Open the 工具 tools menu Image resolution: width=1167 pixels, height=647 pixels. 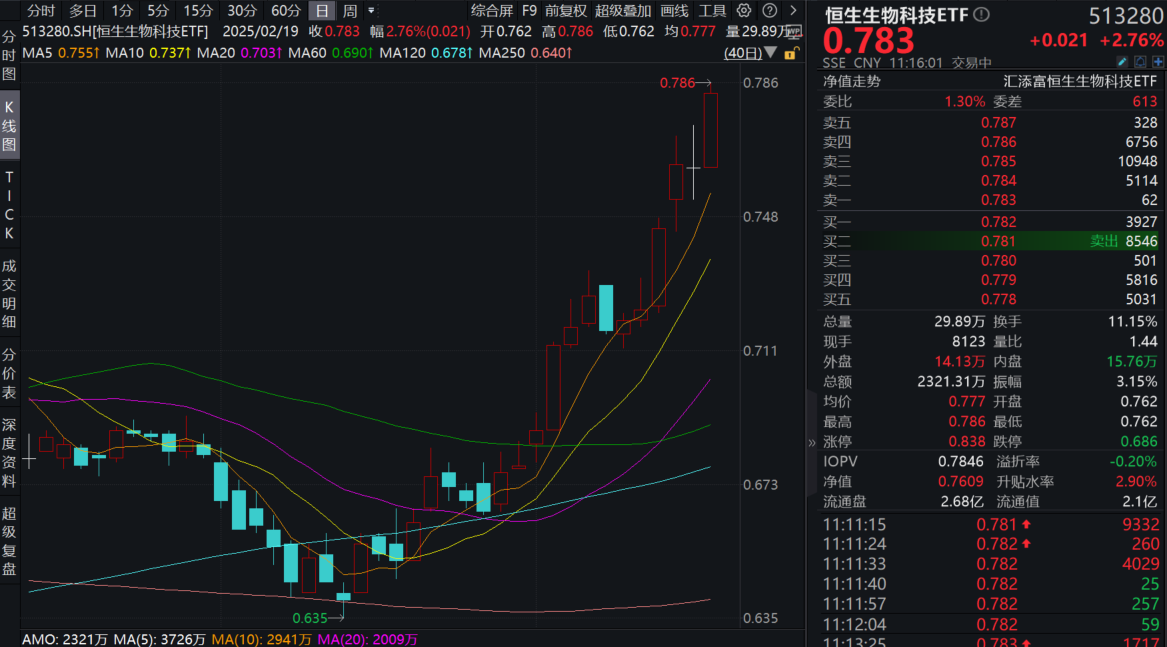(x=712, y=11)
